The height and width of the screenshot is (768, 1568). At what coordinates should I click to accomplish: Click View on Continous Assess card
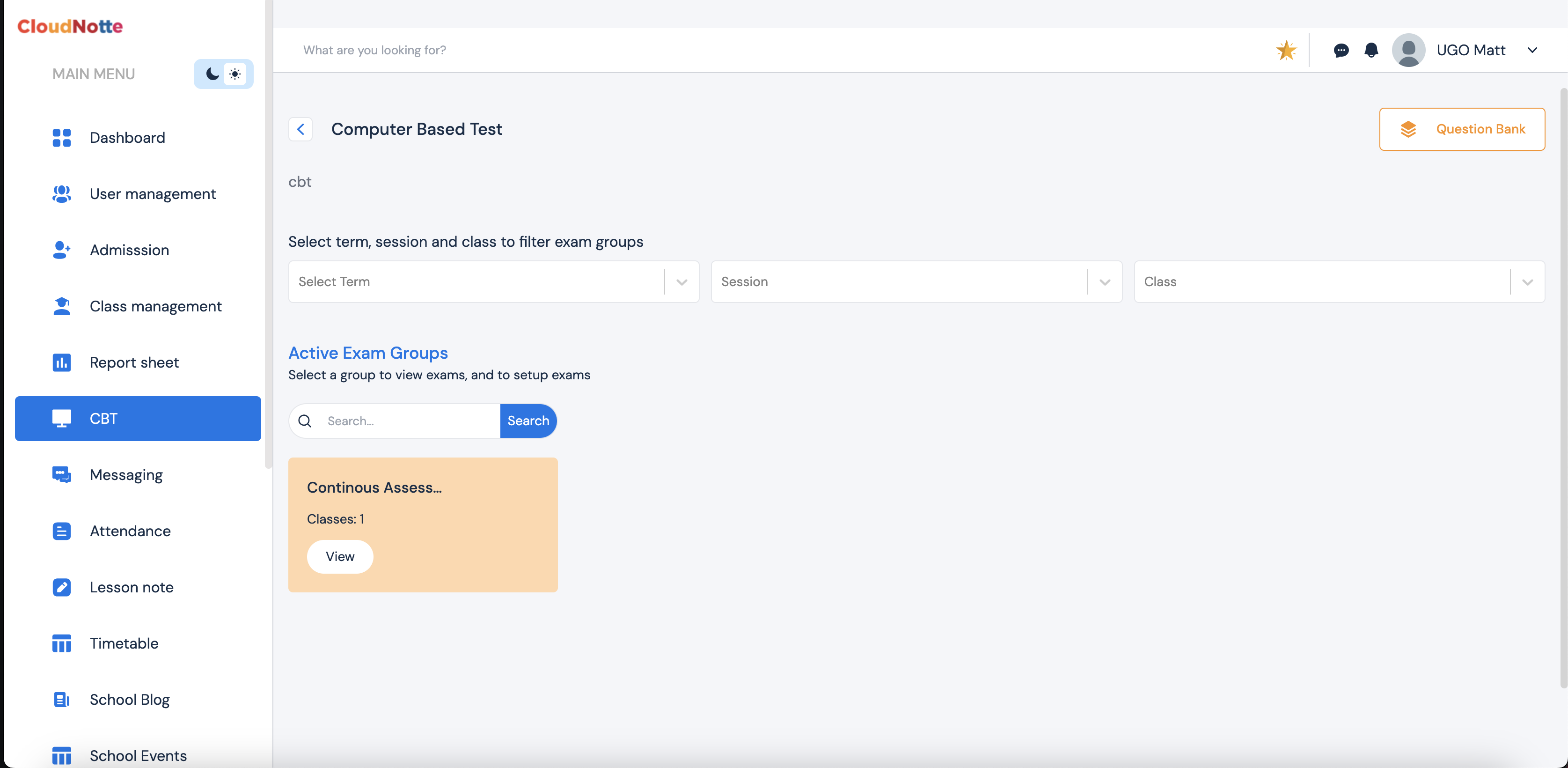pyautogui.click(x=340, y=556)
